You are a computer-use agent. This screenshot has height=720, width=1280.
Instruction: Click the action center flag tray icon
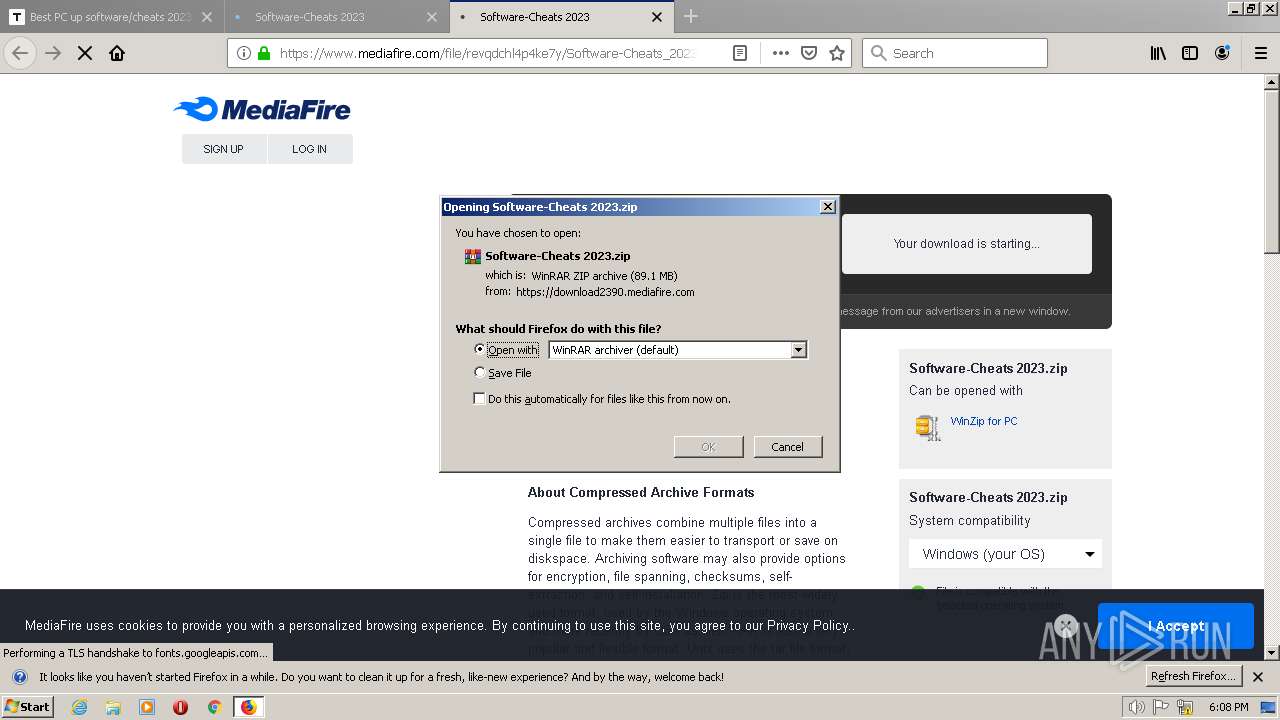coord(1162,707)
